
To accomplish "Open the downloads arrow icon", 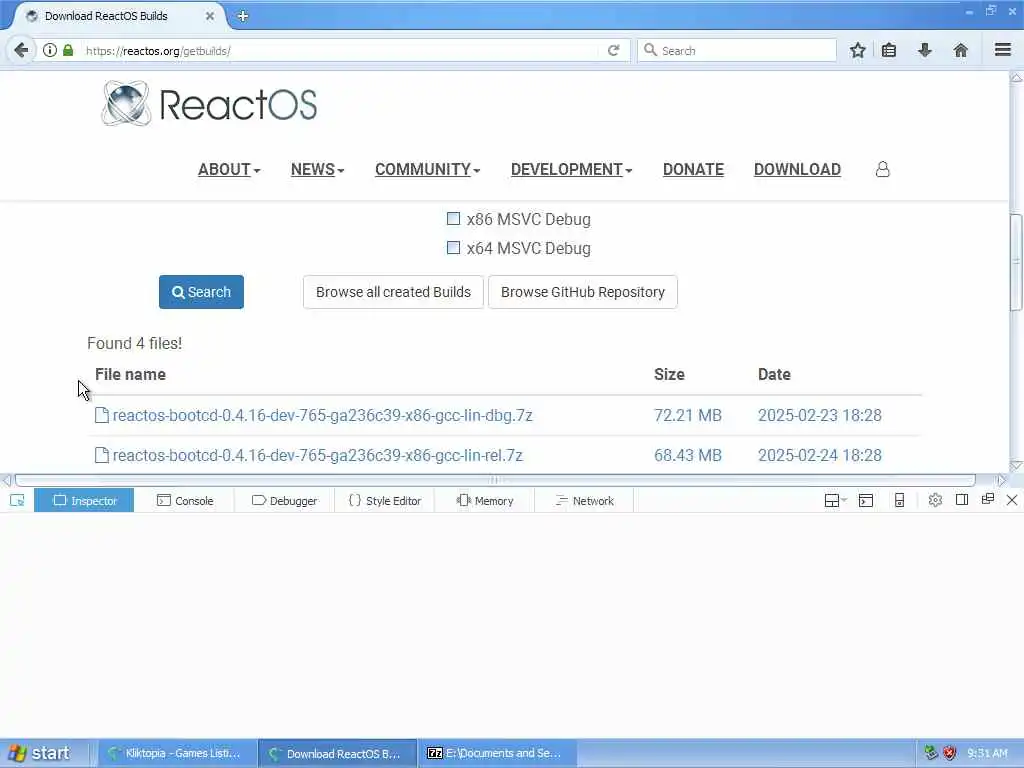I will (925, 50).
